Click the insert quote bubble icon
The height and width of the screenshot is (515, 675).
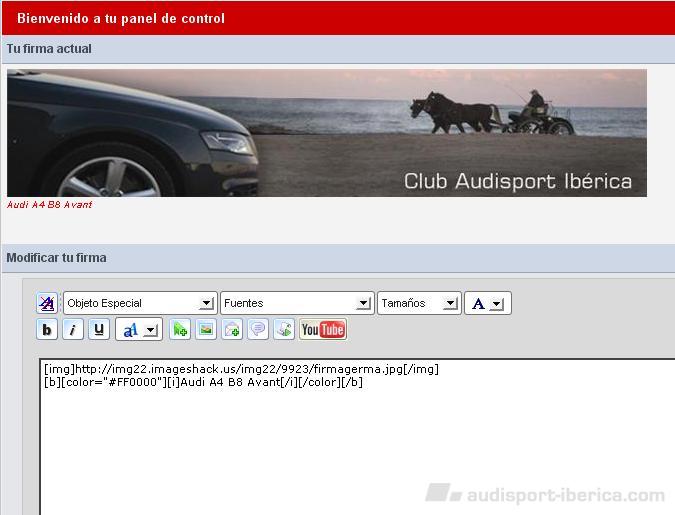[x=258, y=330]
